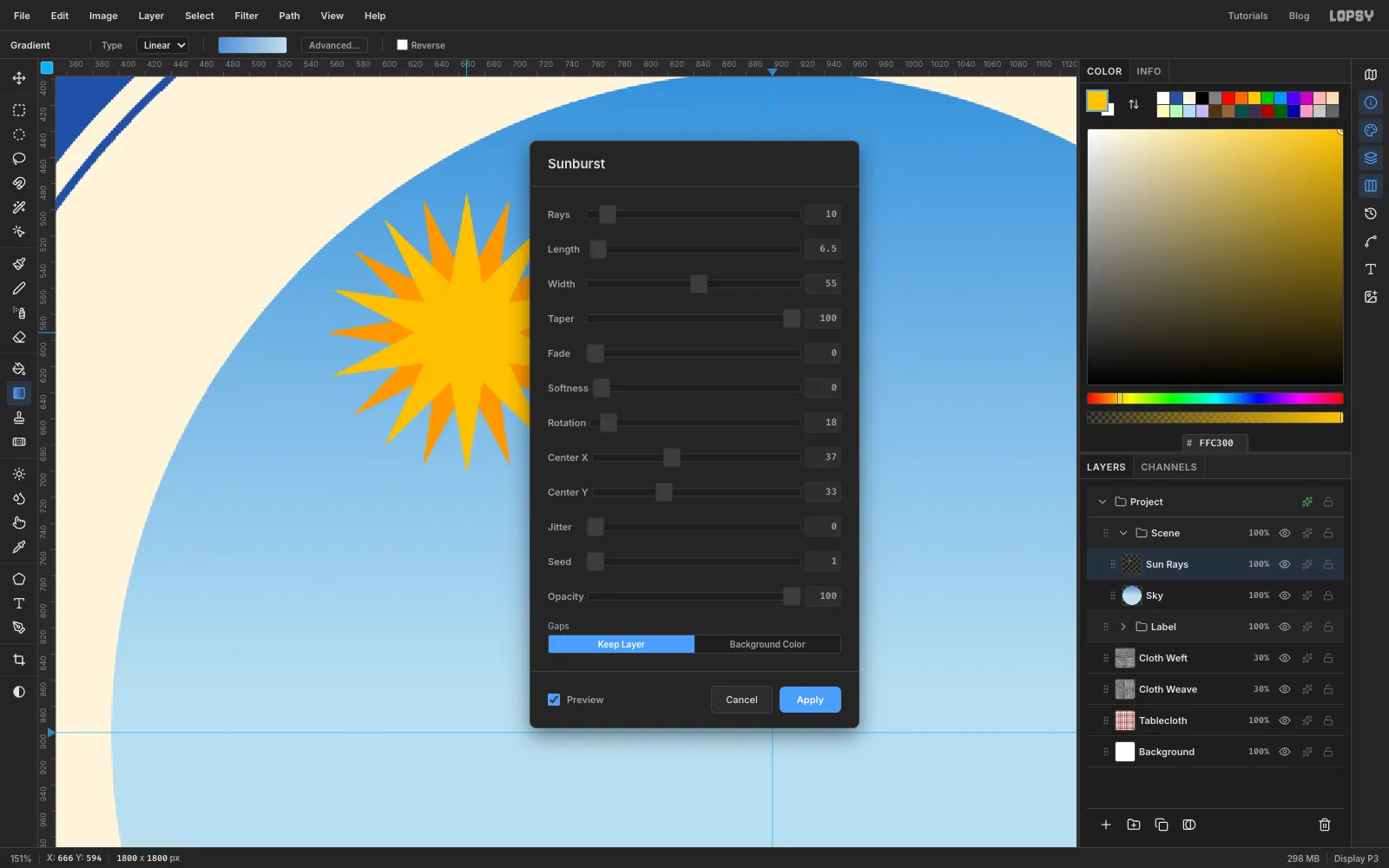
Task: Click the Rays value field
Action: pyautogui.click(x=822, y=214)
